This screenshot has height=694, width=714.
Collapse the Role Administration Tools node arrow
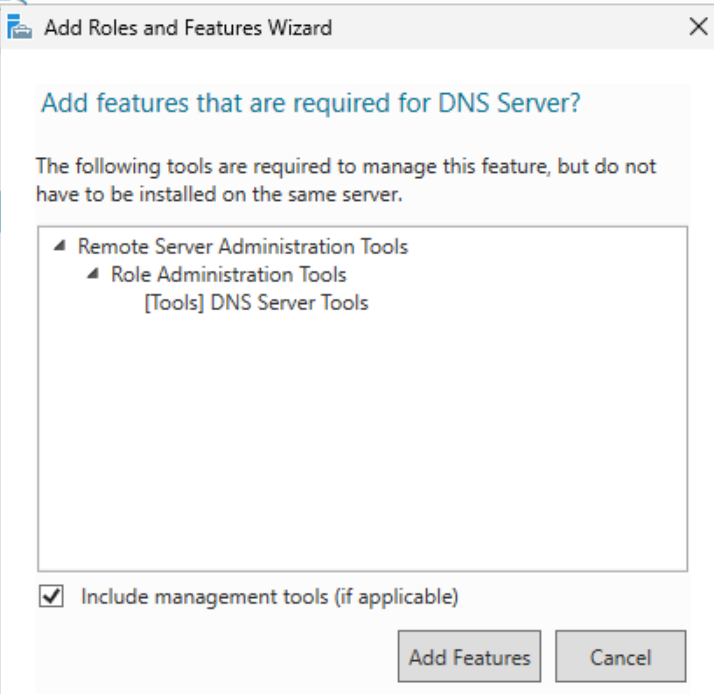[93, 274]
